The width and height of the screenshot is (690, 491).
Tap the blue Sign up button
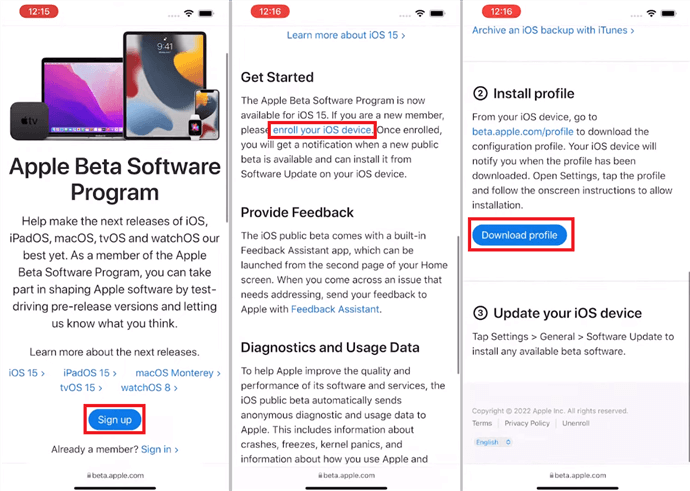point(114,420)
